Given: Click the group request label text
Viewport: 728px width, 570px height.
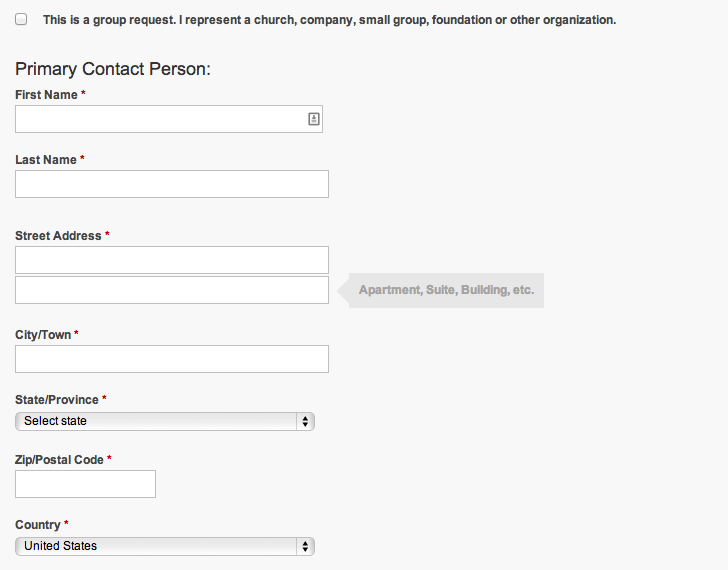Looking at the screenshot, I should point(330,20).
